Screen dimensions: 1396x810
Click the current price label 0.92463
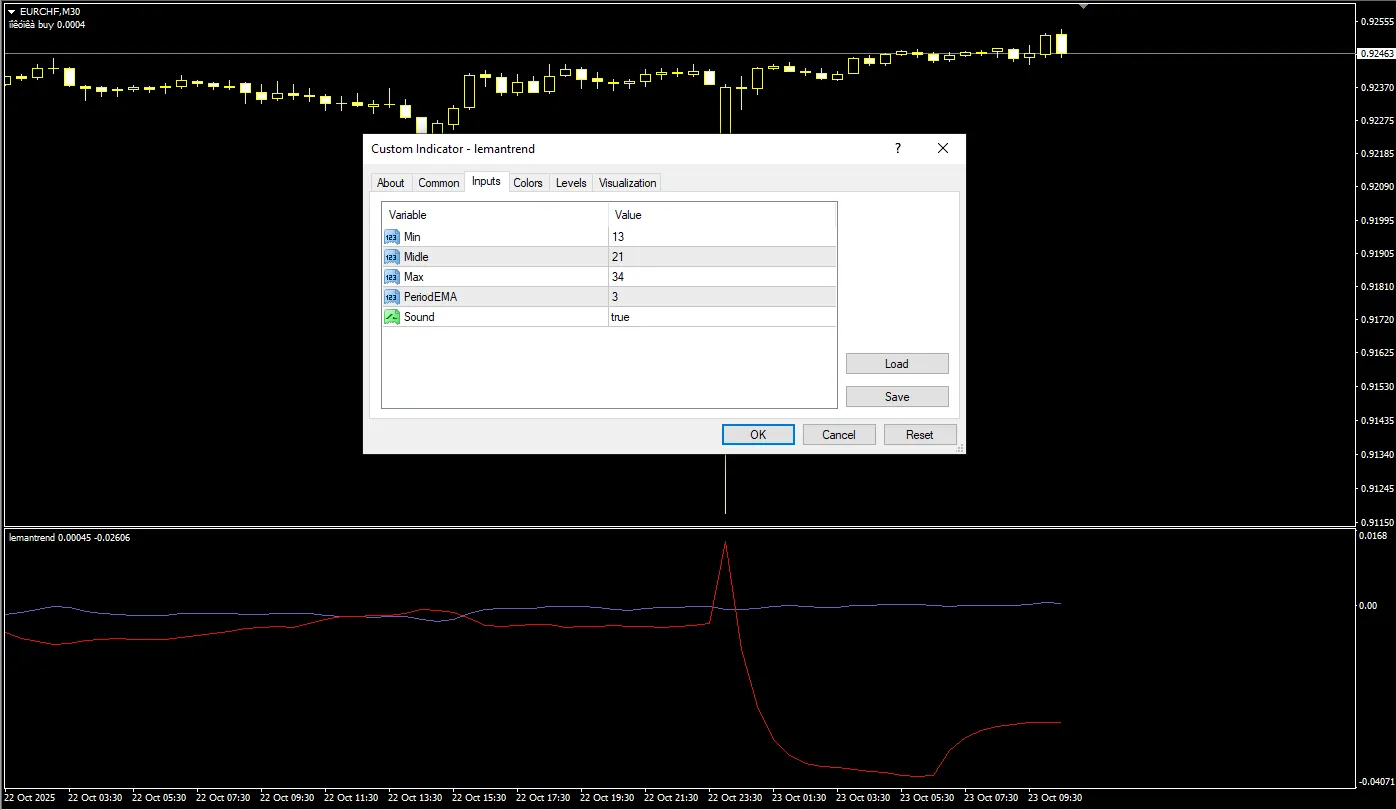pyautogui.click(x=1376, y=54)
